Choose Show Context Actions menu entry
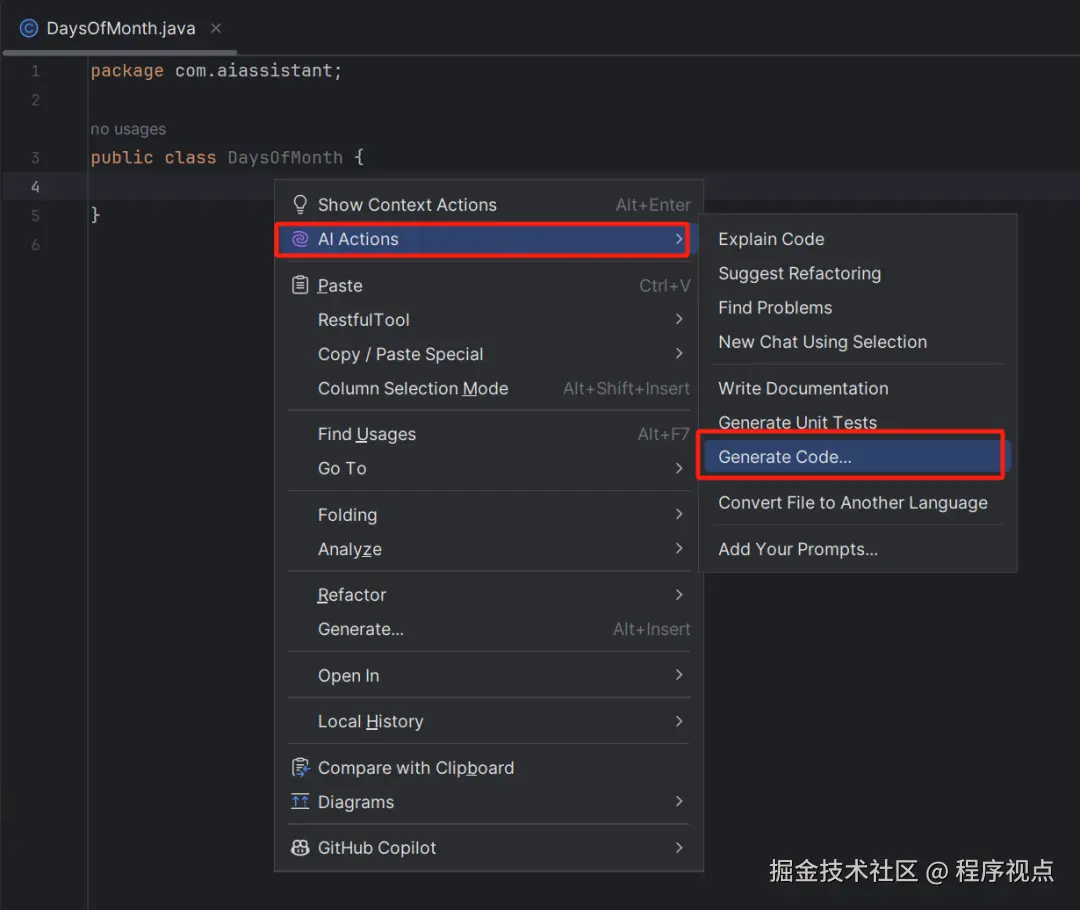Screen dimensions: 1080x910 point(489,205)
